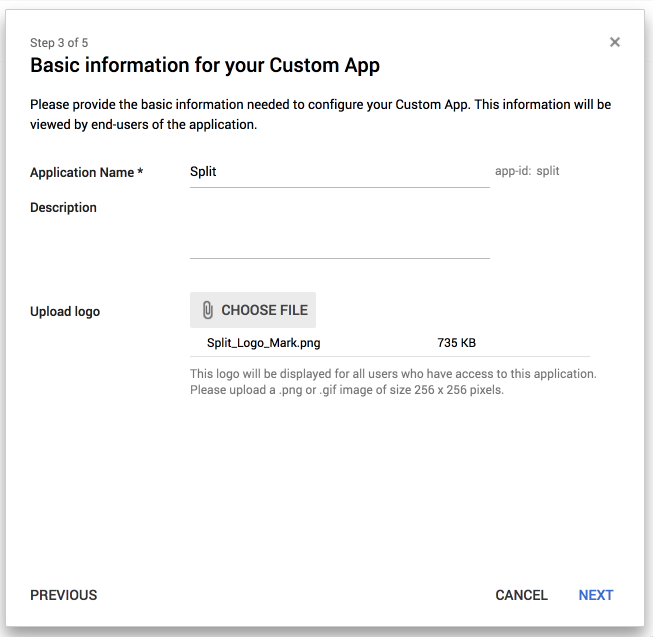Screen dimensions: 653x637
Task: Close the Custom App dialog with X
Action: click(615, 42)
